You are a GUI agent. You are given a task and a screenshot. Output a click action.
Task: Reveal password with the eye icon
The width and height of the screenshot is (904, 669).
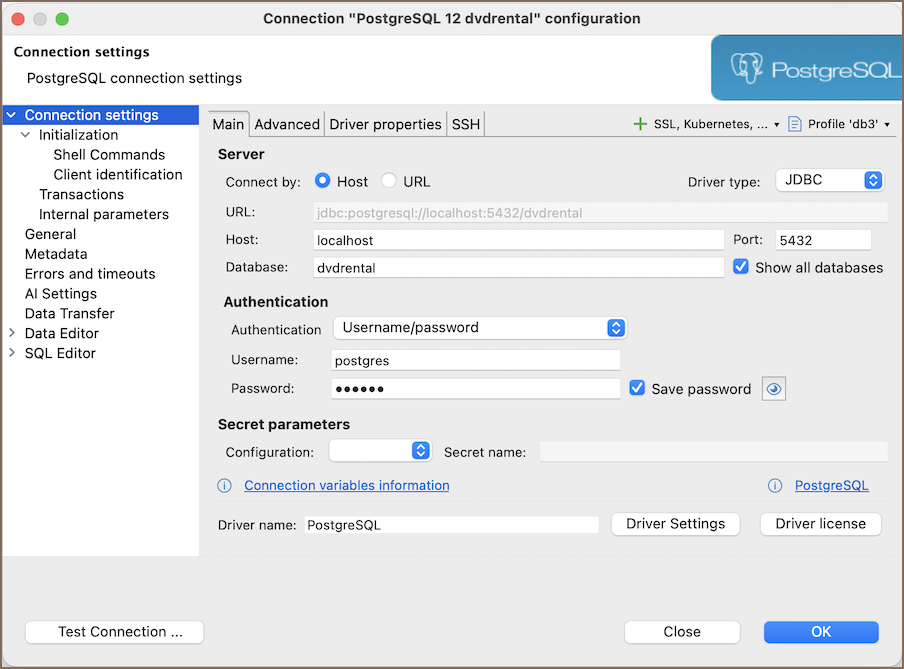coord(774,389)
